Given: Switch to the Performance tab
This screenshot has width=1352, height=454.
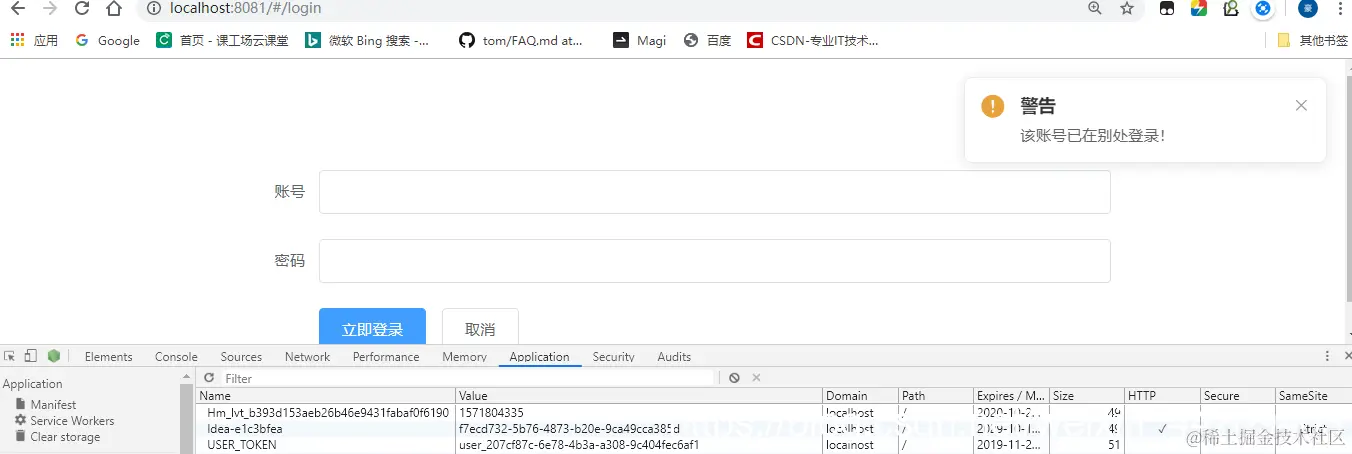Looking at the screenshot, I should point(386,357).
